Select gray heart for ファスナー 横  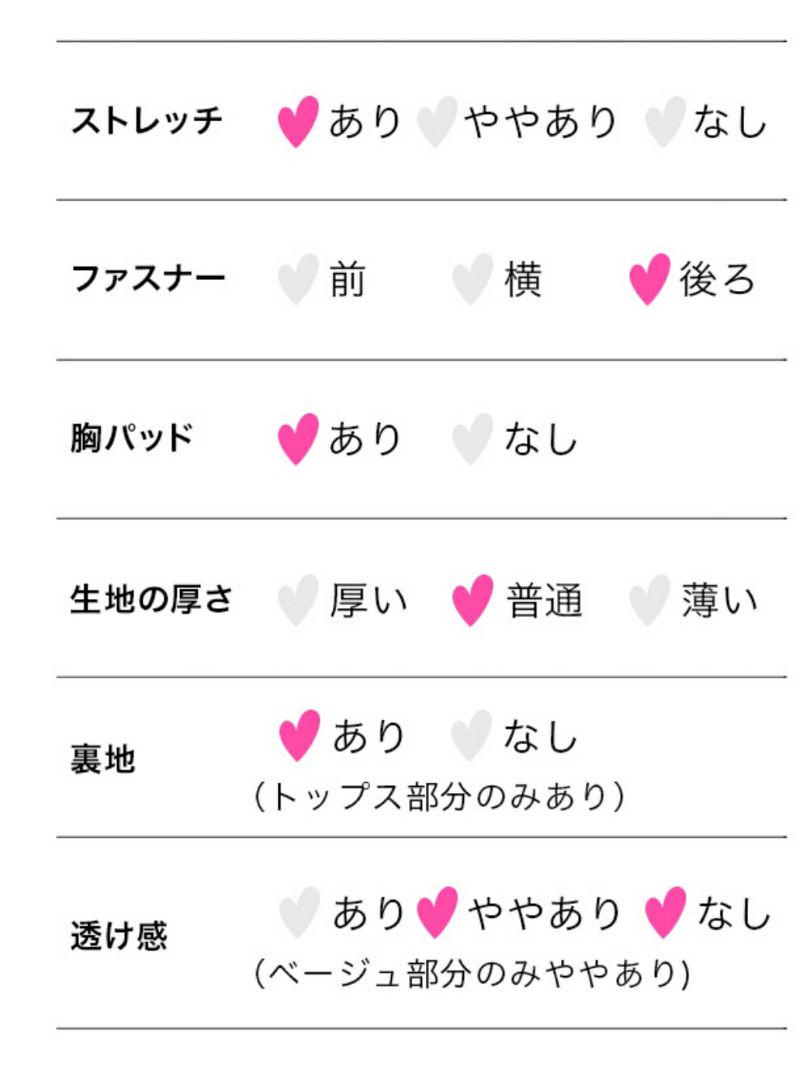473,279
